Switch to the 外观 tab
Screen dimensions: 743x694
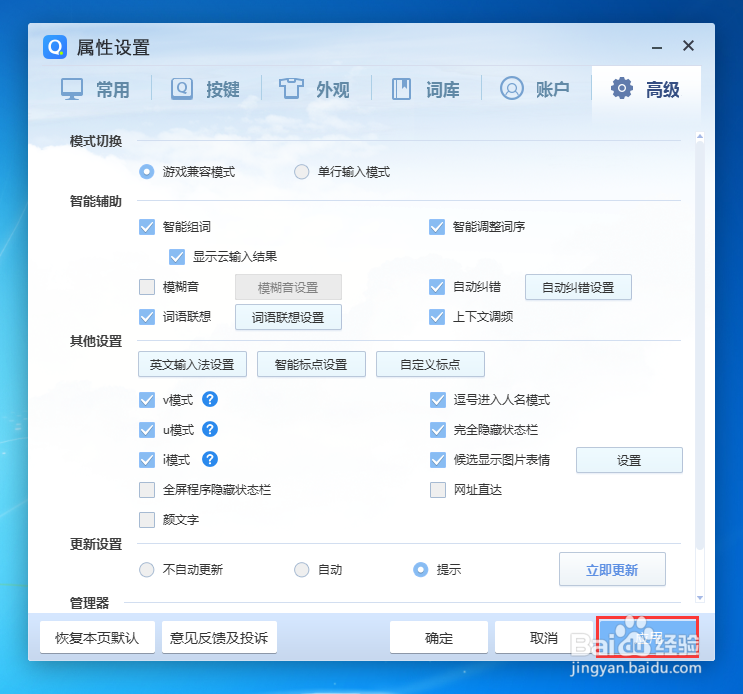316,89
